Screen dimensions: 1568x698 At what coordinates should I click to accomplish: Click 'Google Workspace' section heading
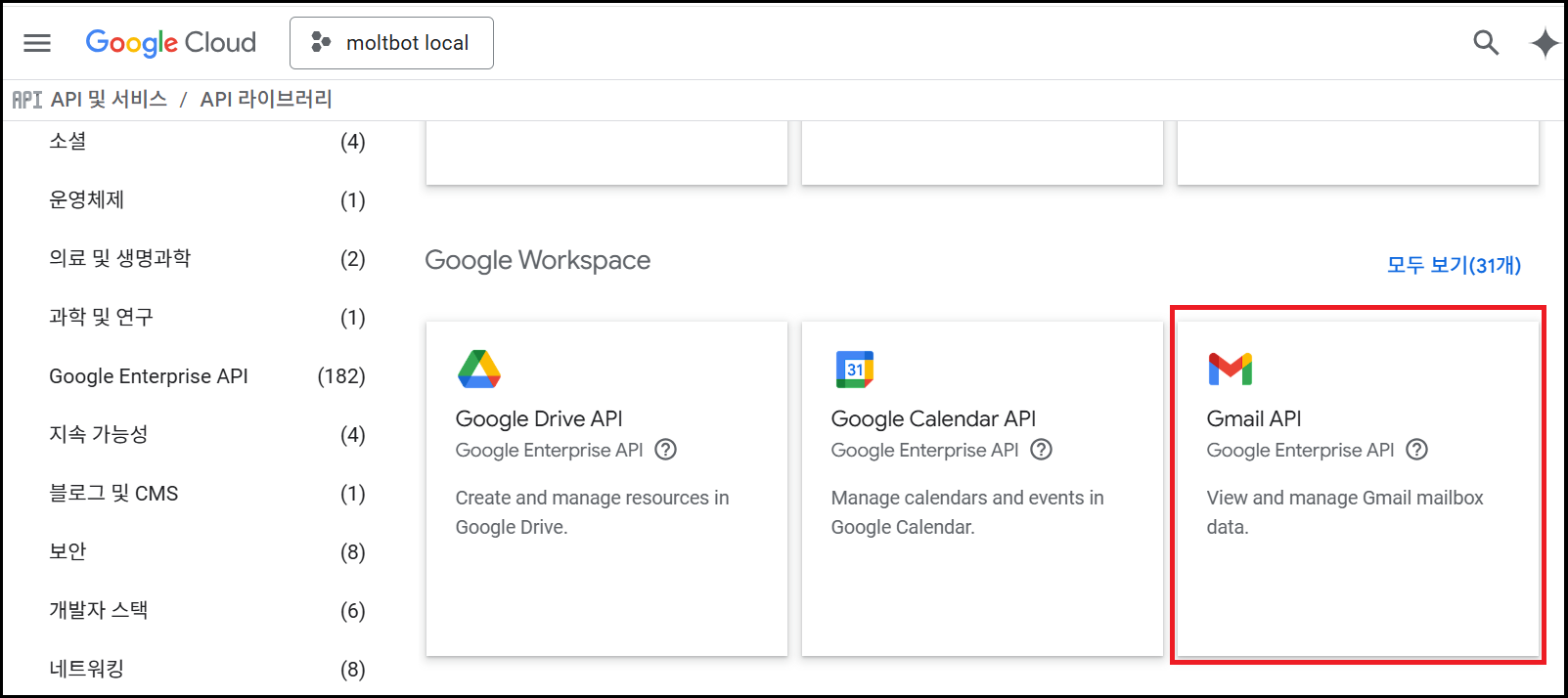538,260
